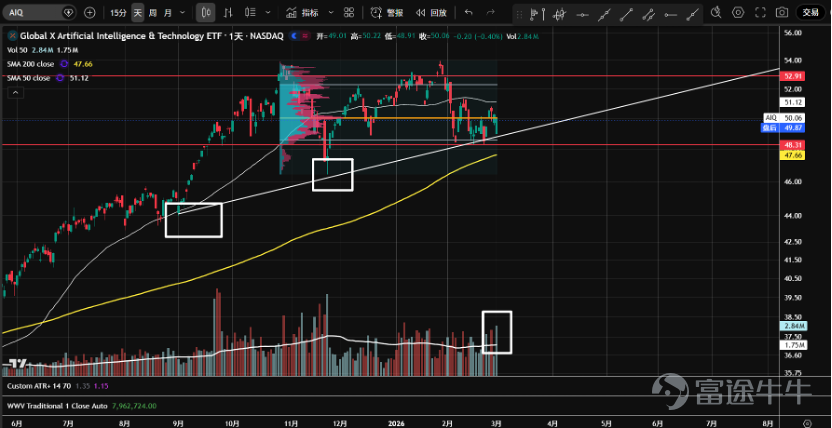Click the compare/add symbol plus icon
This screenshot has width=832, height=428.
[90, 12]
